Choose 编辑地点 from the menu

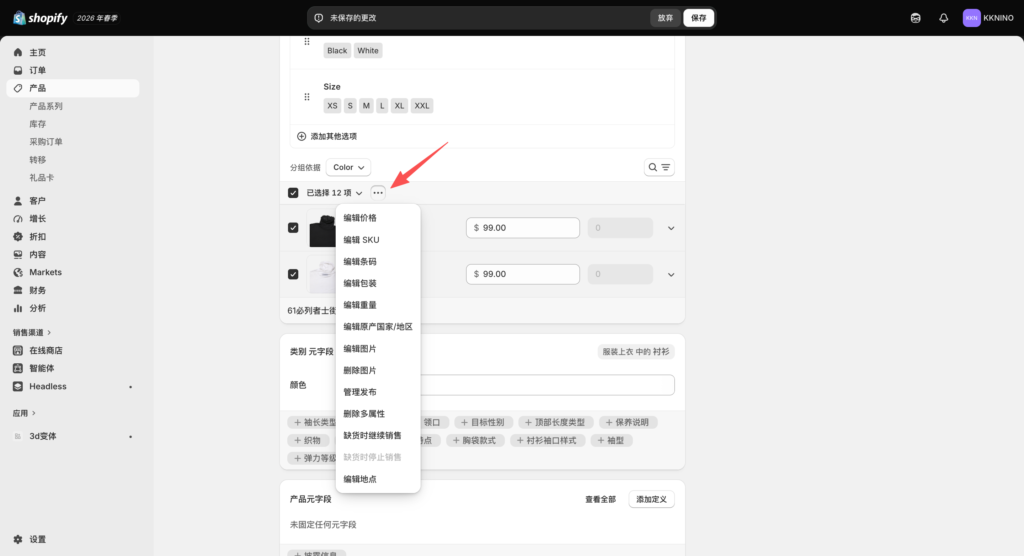click(377, 479)
